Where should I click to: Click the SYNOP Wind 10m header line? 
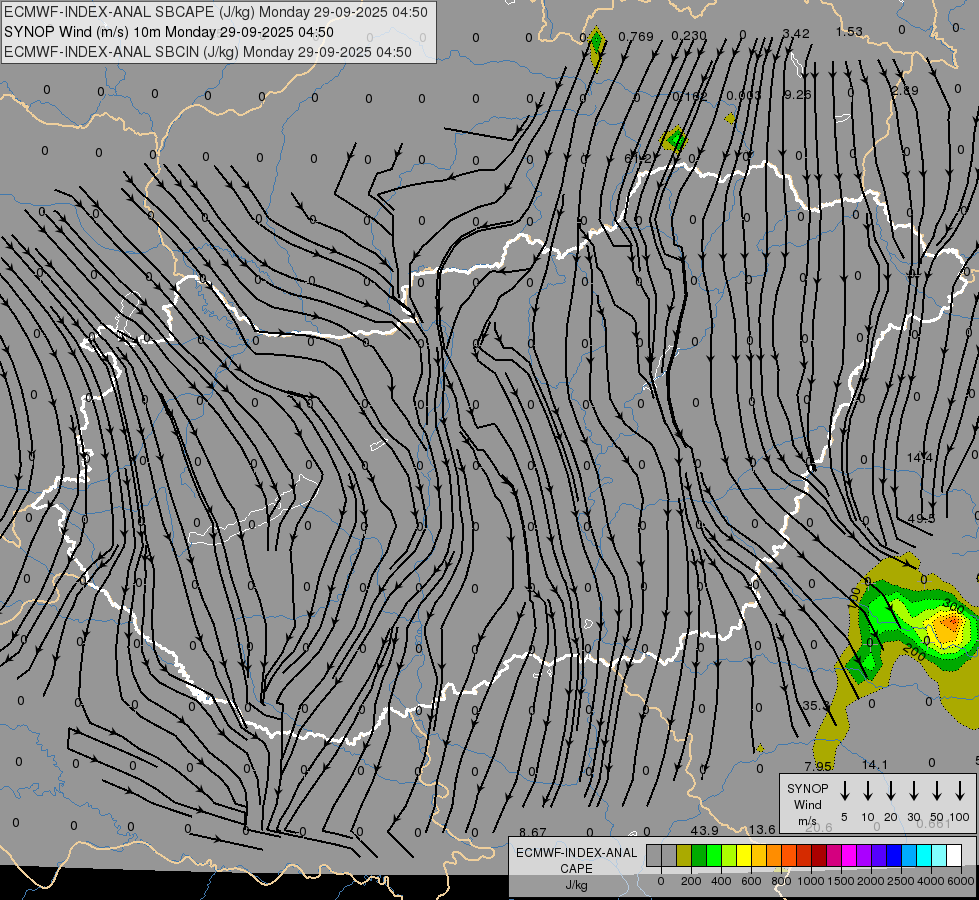[x=169, y=32]
